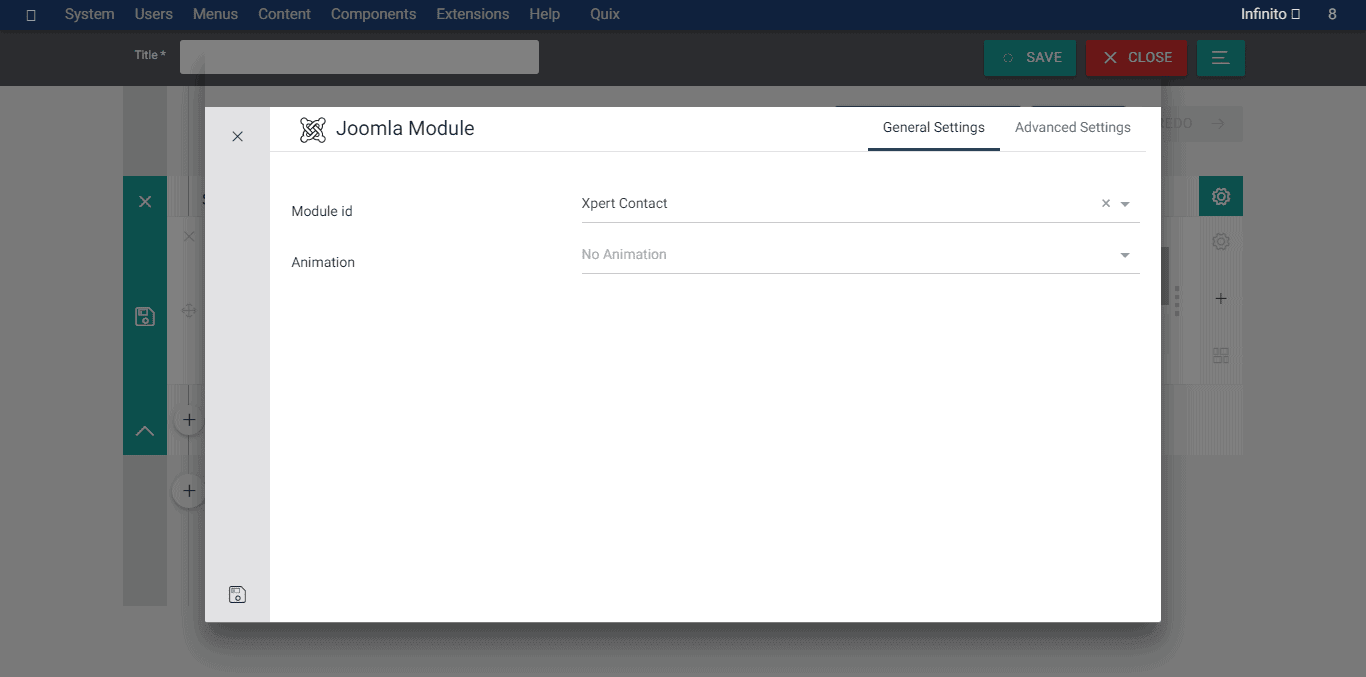The width and height of the screenshot is (1366, 677).
Task: Close the Joomla Module dialog with X icon
Action: point(237,137)
